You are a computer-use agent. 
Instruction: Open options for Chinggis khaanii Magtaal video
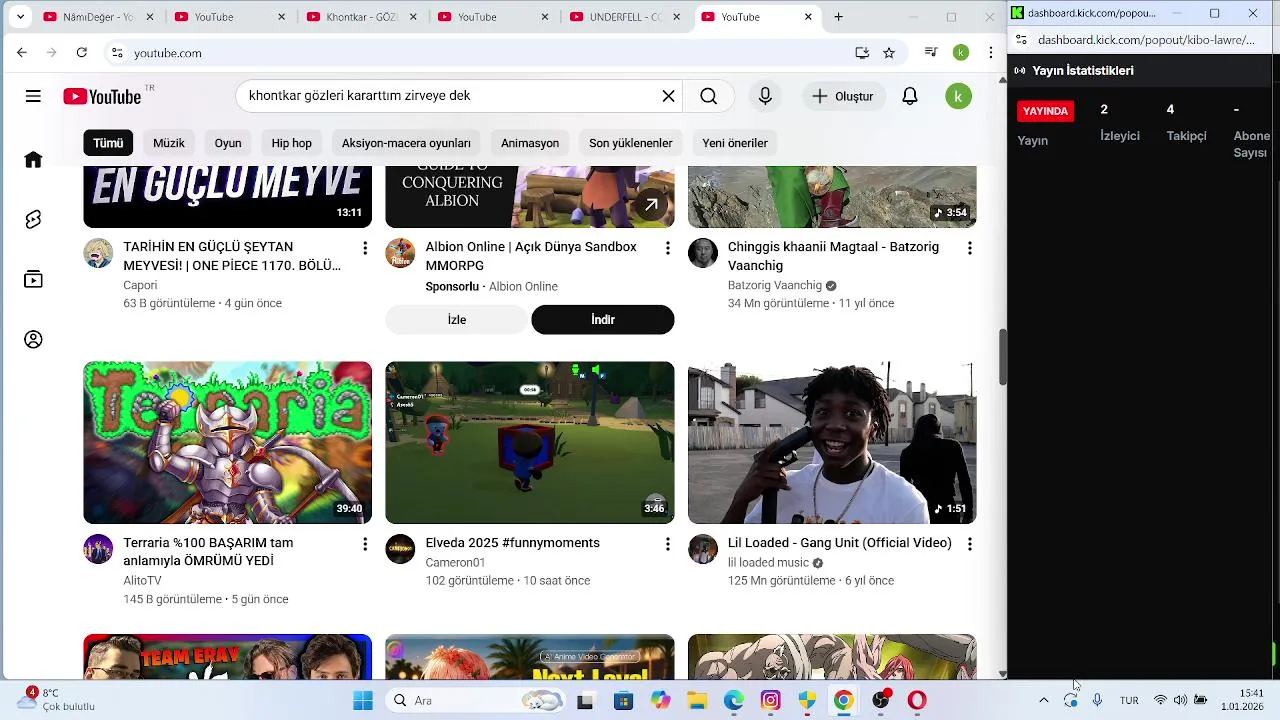click(969, 248)
